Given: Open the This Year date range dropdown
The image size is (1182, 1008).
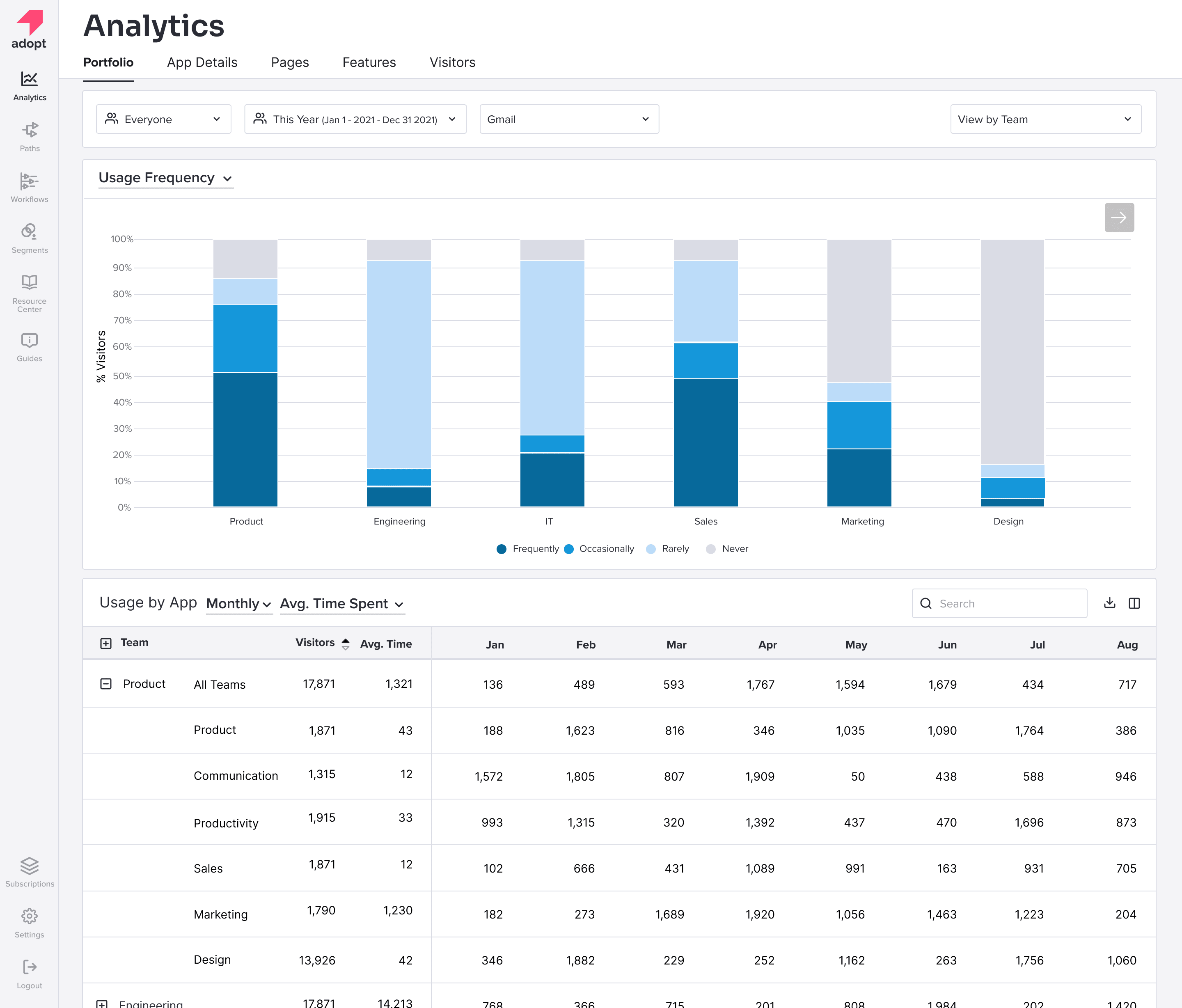Looking at the screenshot, I should (x=355, y=119).
